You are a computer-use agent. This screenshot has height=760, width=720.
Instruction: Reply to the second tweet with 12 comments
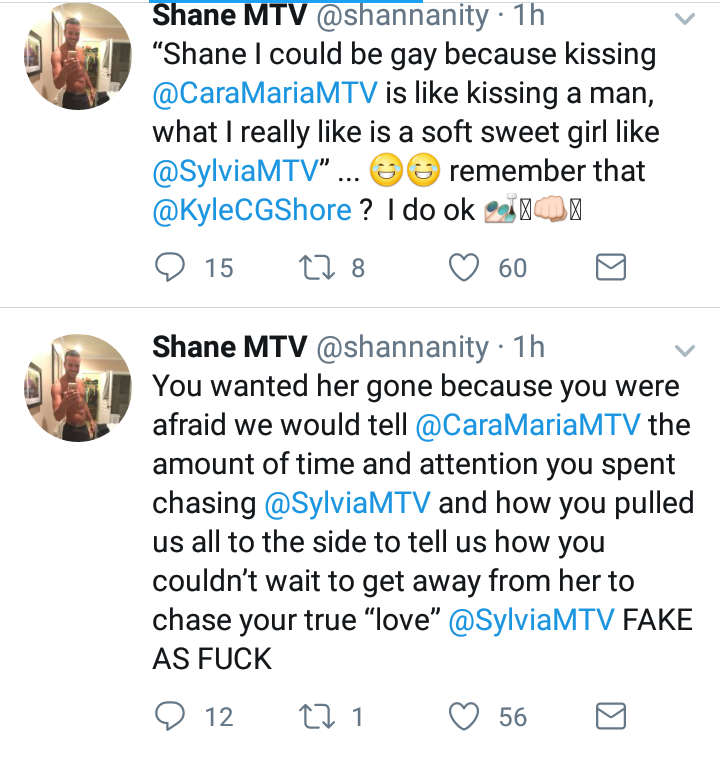169,716
